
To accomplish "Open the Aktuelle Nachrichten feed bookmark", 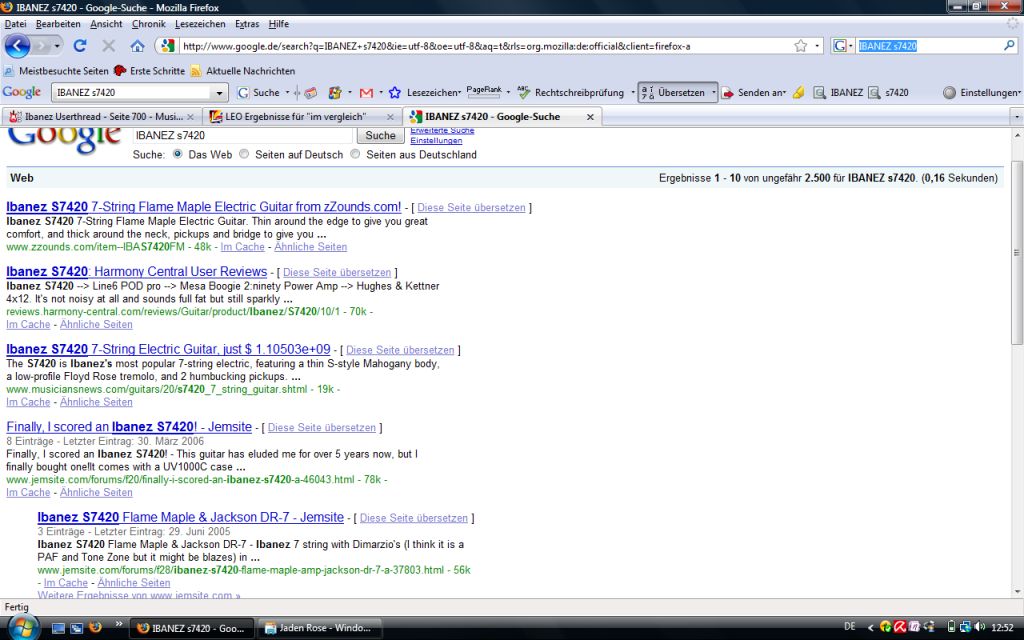I will 243,71.
